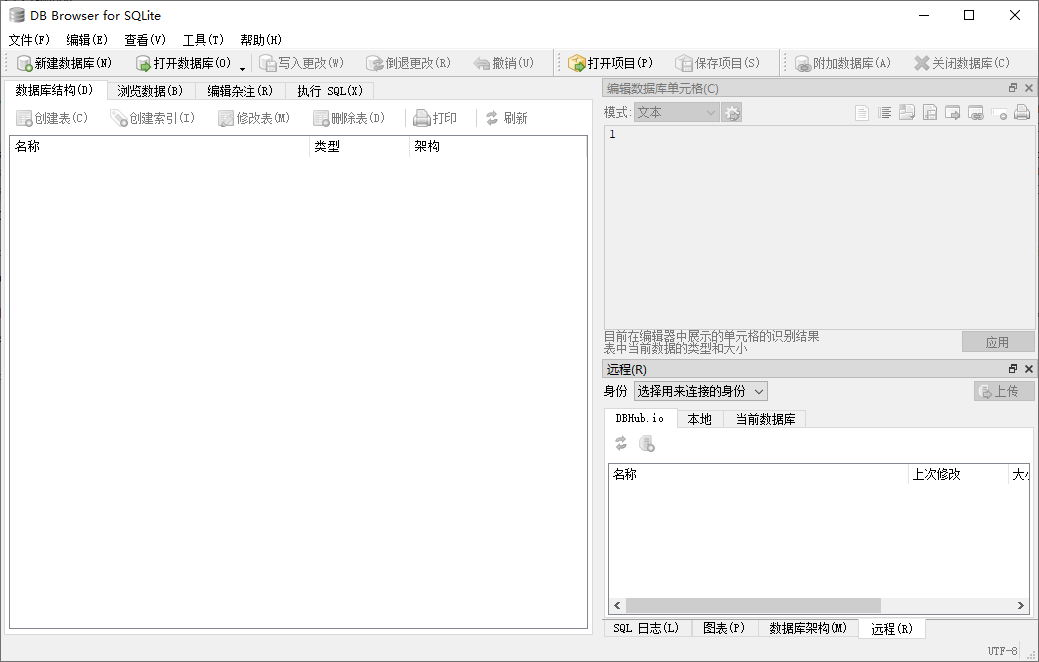Click the 新建数据库 (New Database) toolbar icon
Viewport: 1039px width, 662px height.
25,63
